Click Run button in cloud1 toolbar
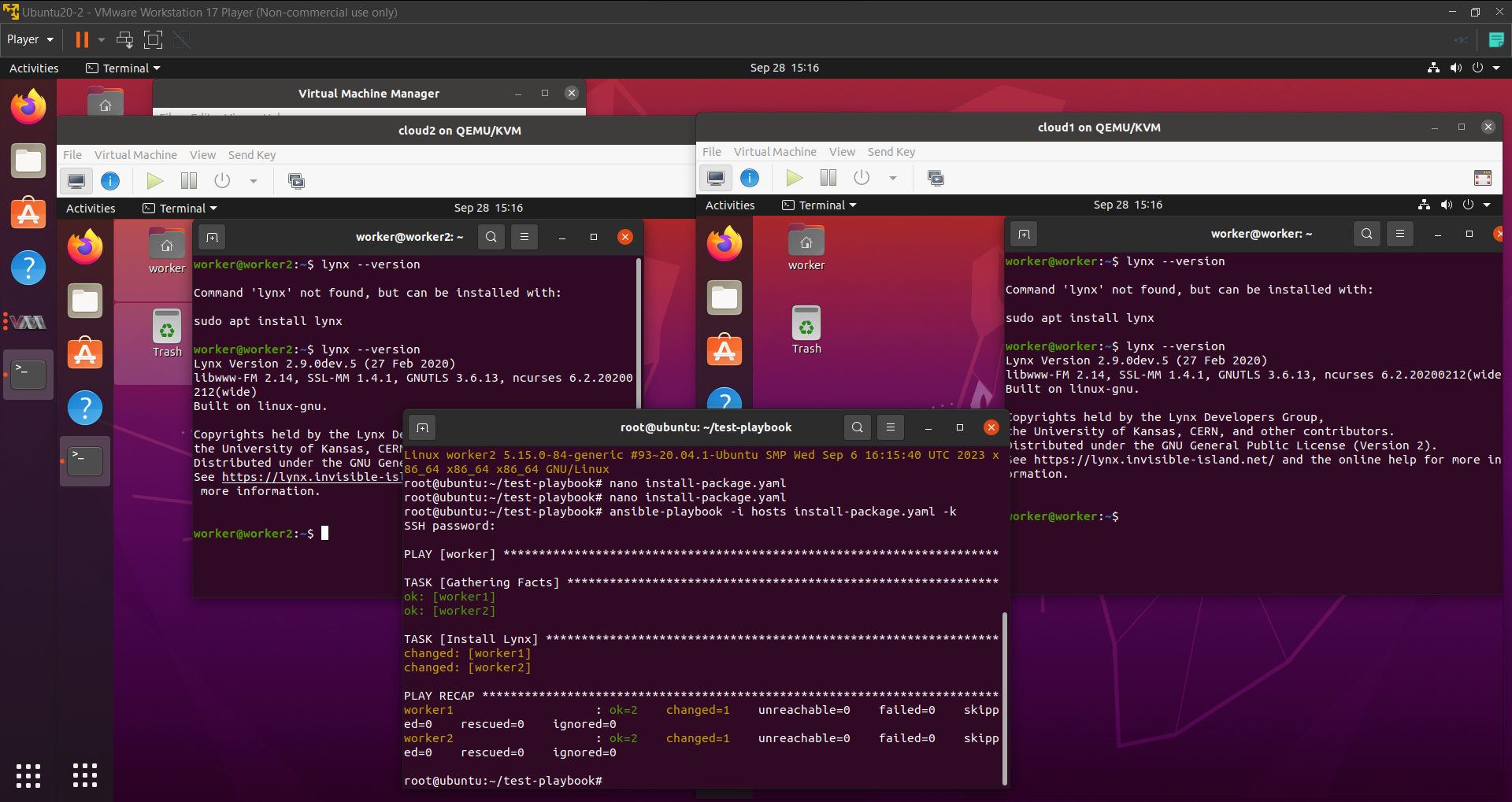The height and width of the screenshot is (802, 1512). (795, 178)
